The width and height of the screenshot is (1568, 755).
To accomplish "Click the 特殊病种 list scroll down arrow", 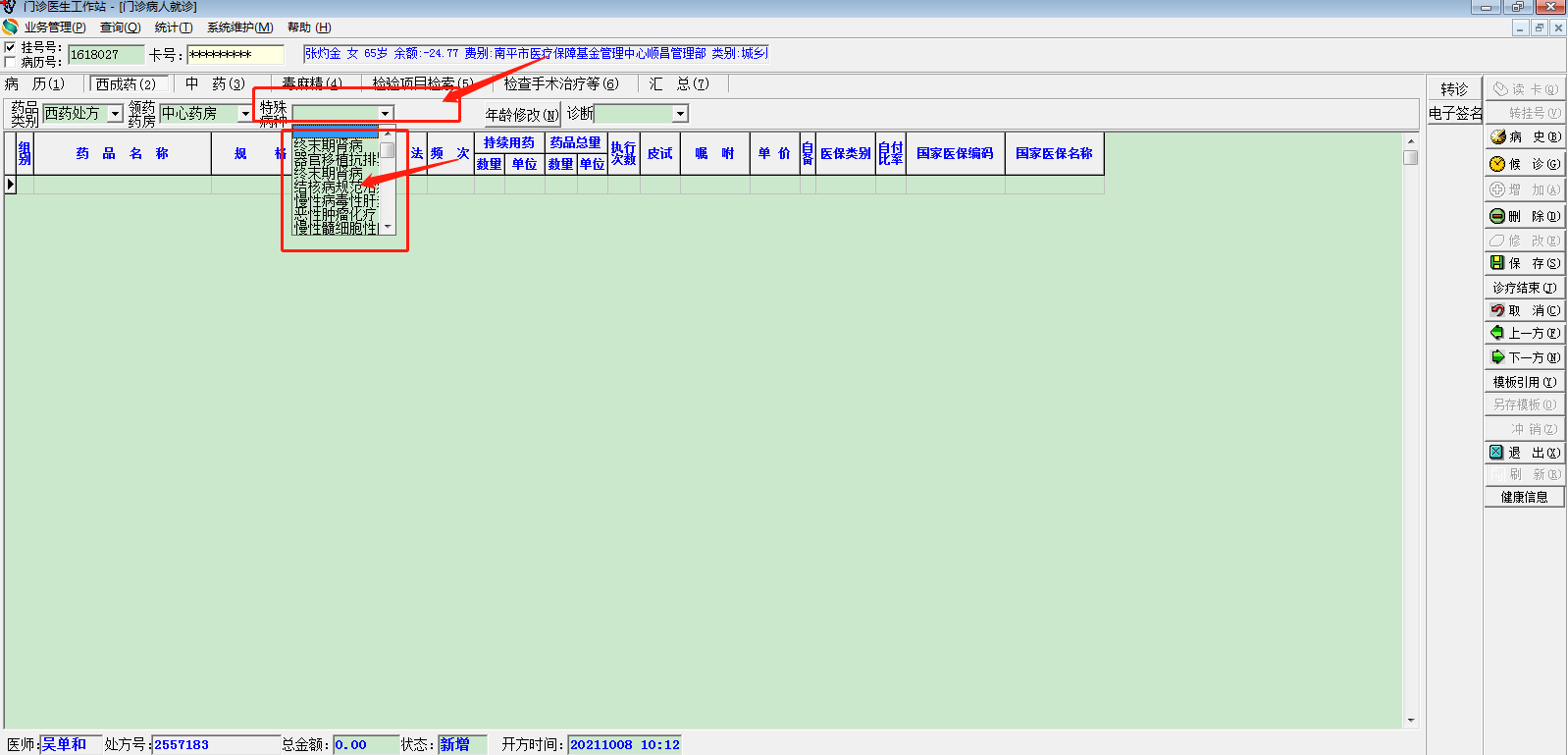I will pos(388,227).
